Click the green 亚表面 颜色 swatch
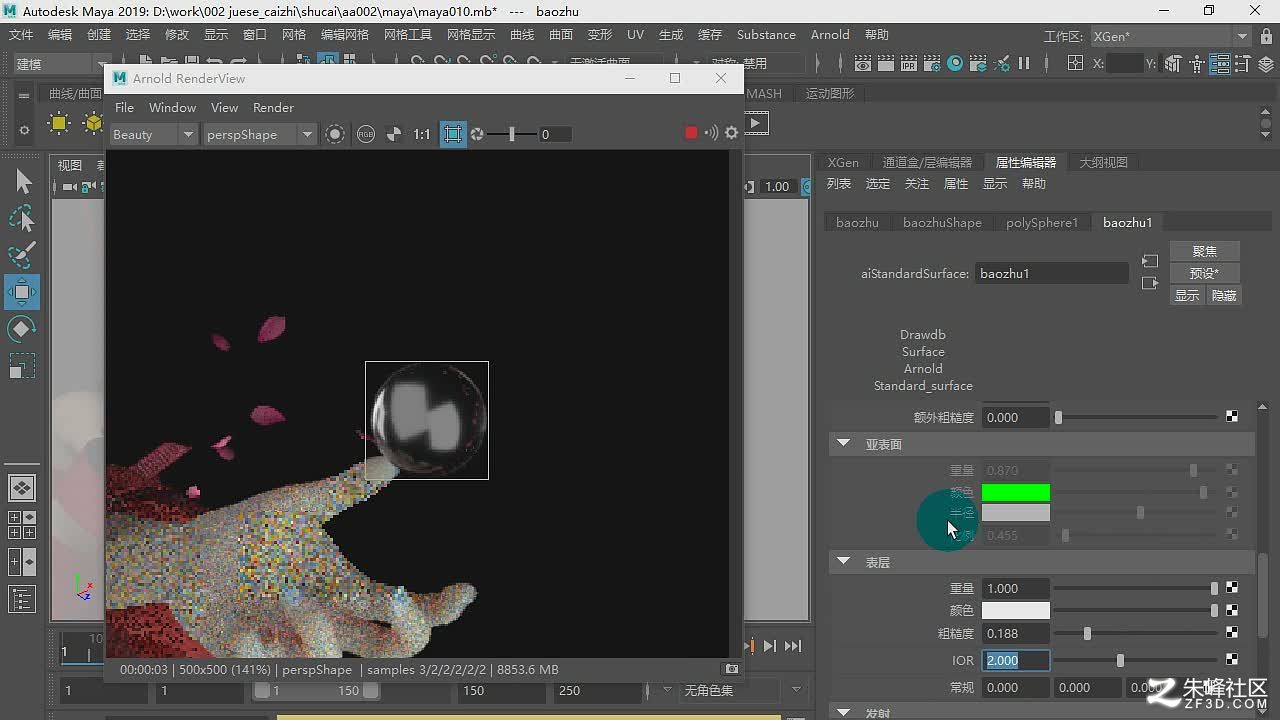 click(1016, 492)
